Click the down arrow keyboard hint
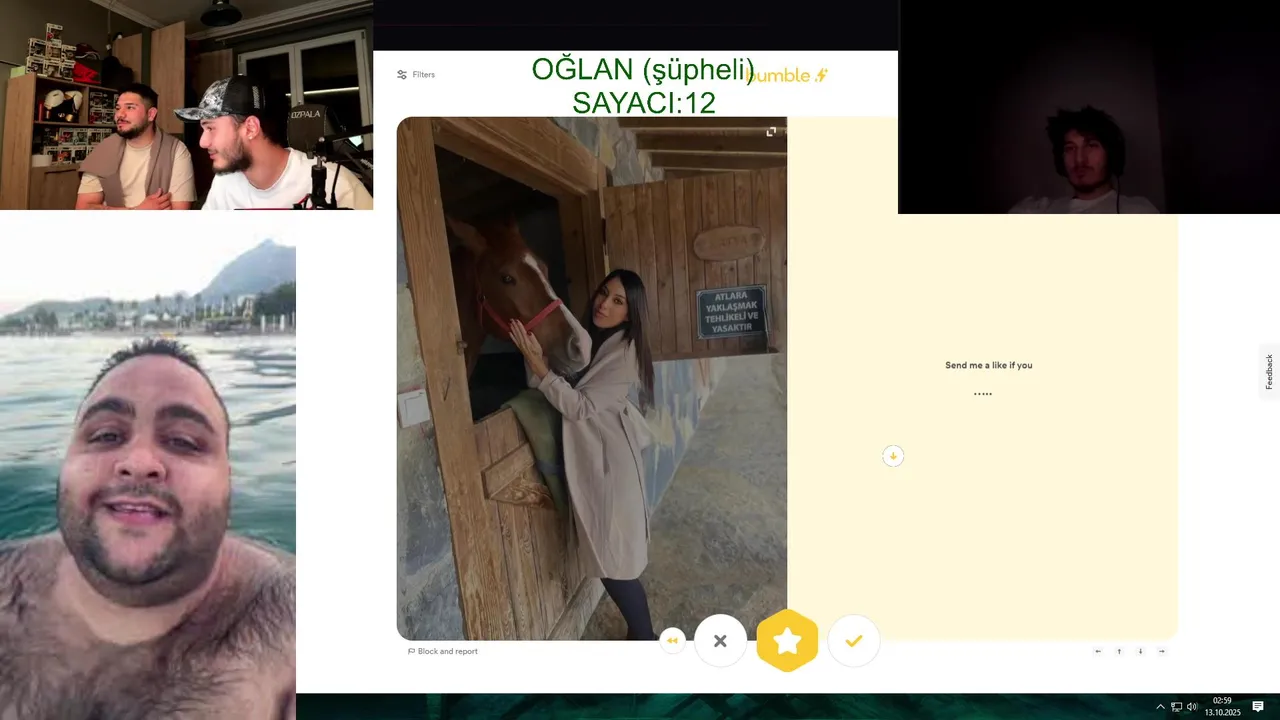The width and height of the screenshot is (1280, 720). [x=1140, y=651]
